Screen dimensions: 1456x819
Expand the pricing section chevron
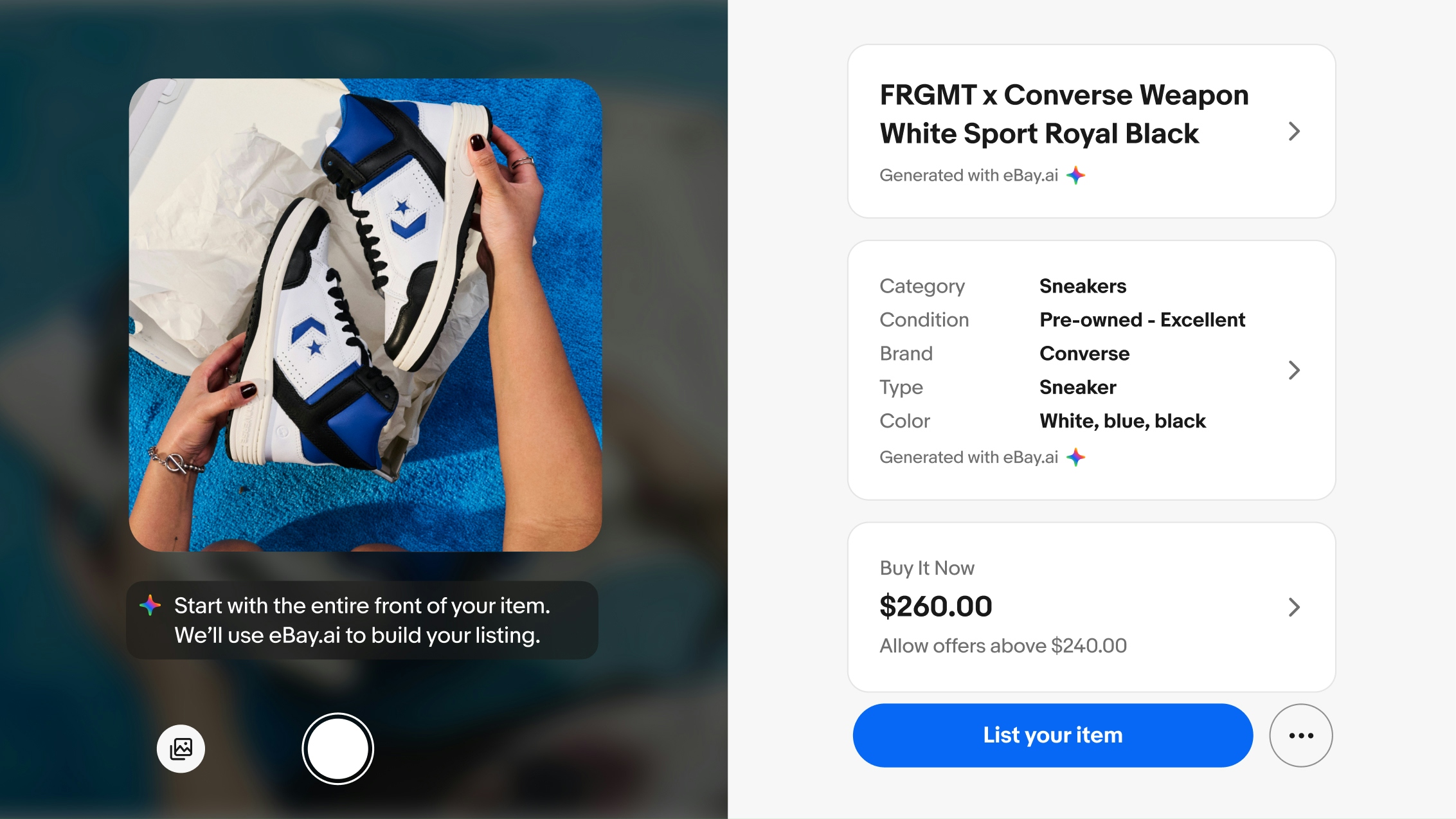coord(1294,607)
